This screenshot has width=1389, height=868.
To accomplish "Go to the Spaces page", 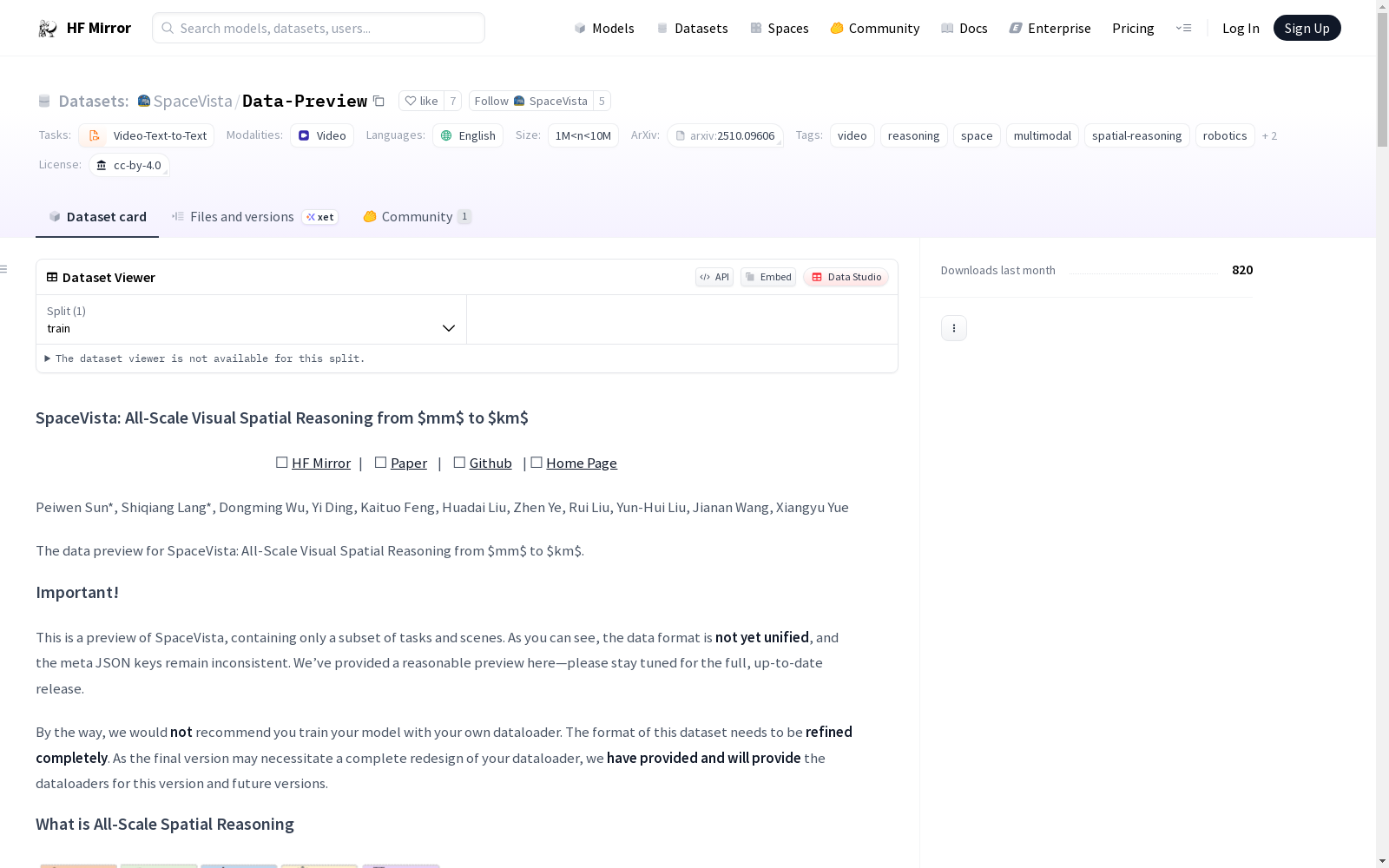I will pyautogui.click(x=779, y=28).
